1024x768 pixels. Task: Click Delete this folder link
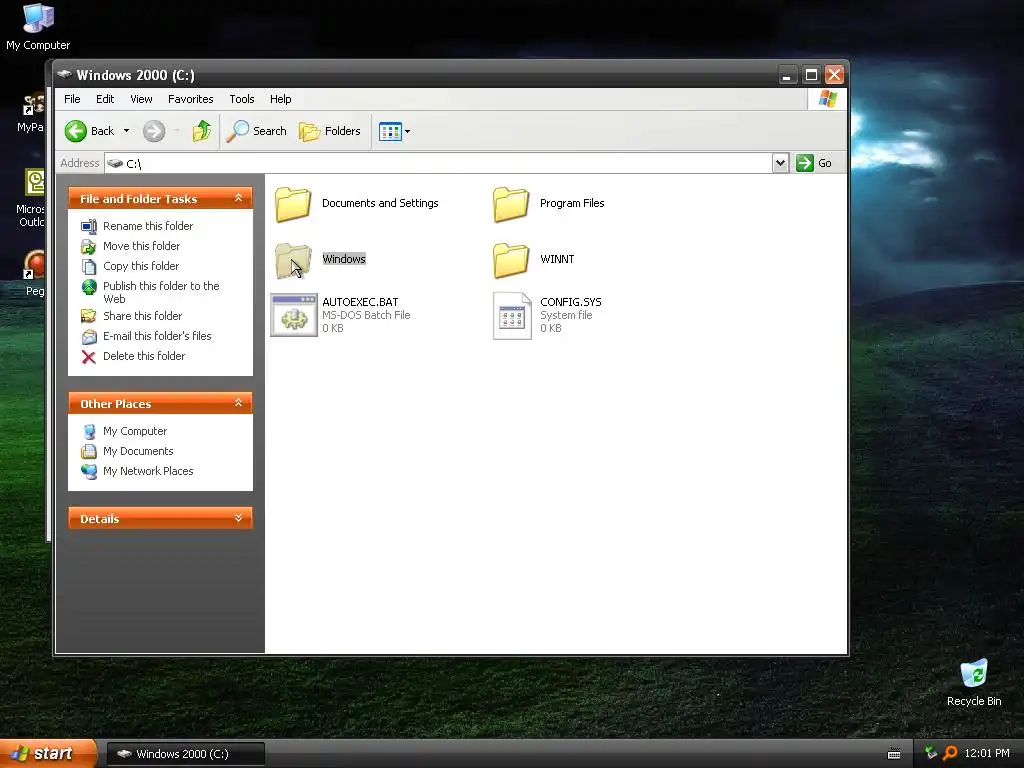[x=144, y=357]
